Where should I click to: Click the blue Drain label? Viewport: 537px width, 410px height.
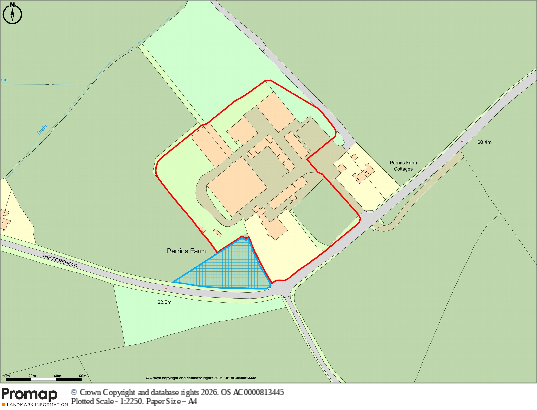(x=42, y=129)
